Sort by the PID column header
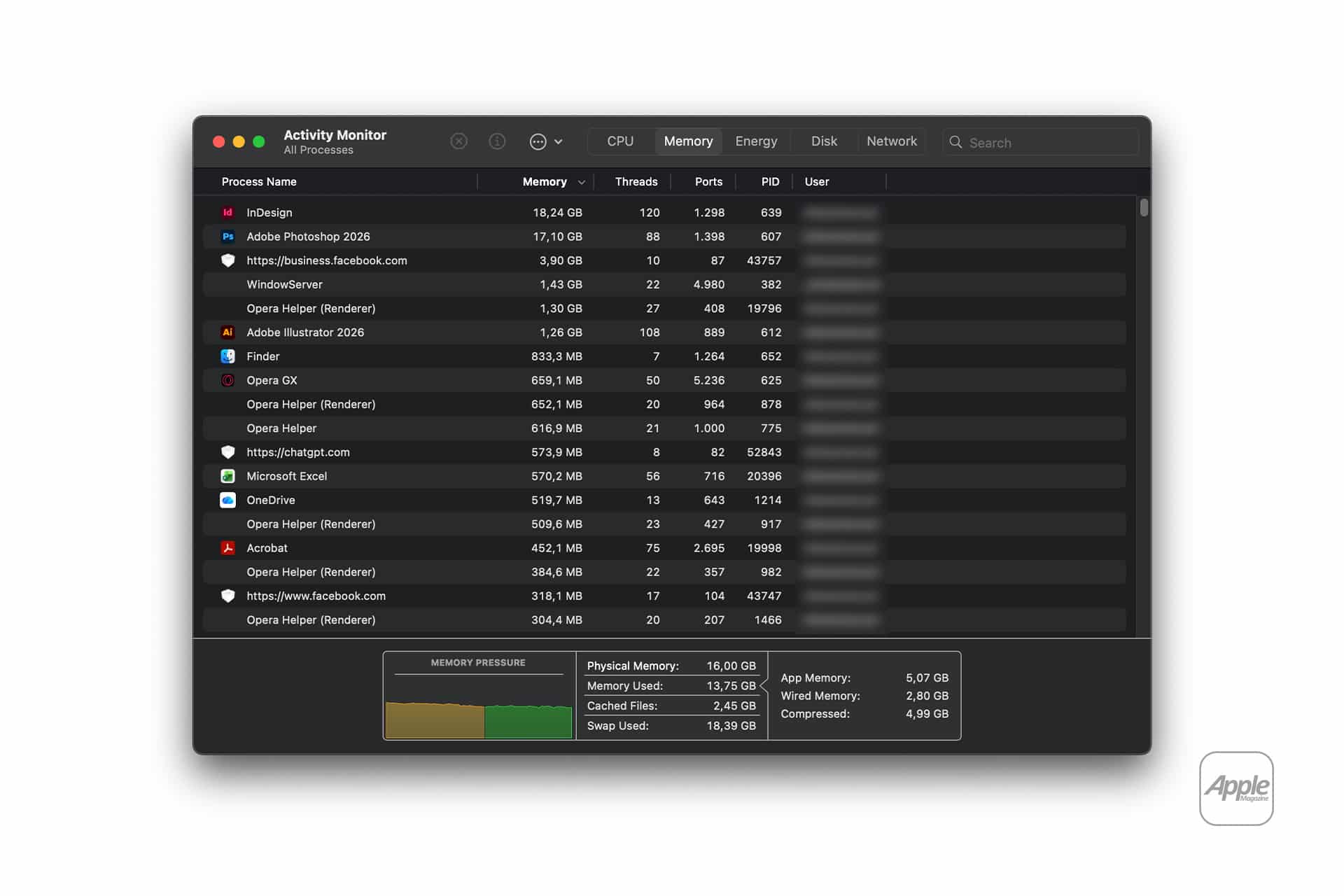This screenshot has height=896, width=1344. click(x=770, y=182)
